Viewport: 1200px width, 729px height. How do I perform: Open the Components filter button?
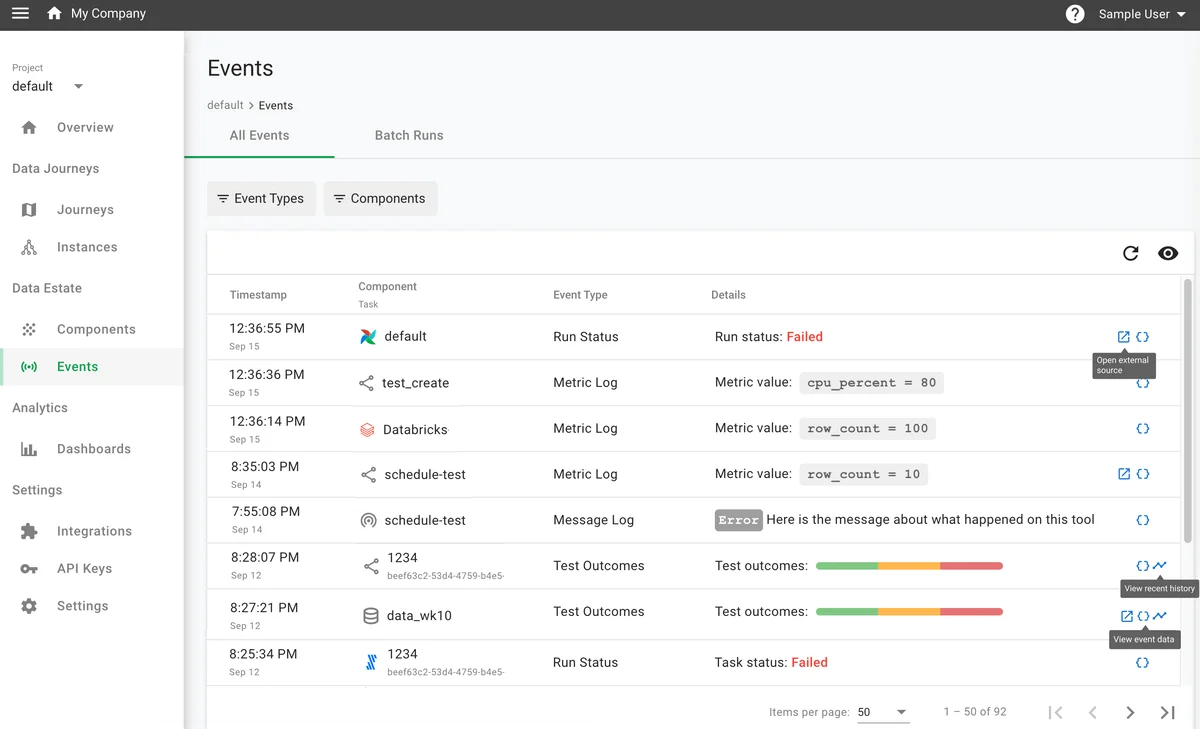click(380, 198)
